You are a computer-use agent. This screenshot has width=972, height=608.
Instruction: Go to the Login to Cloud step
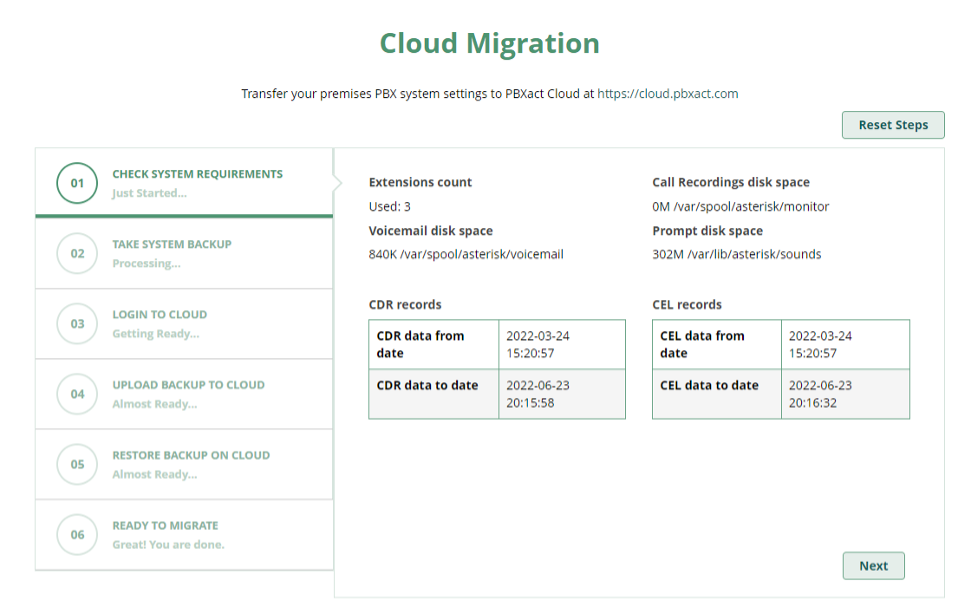pyautogui.click(x=184, y=324)
